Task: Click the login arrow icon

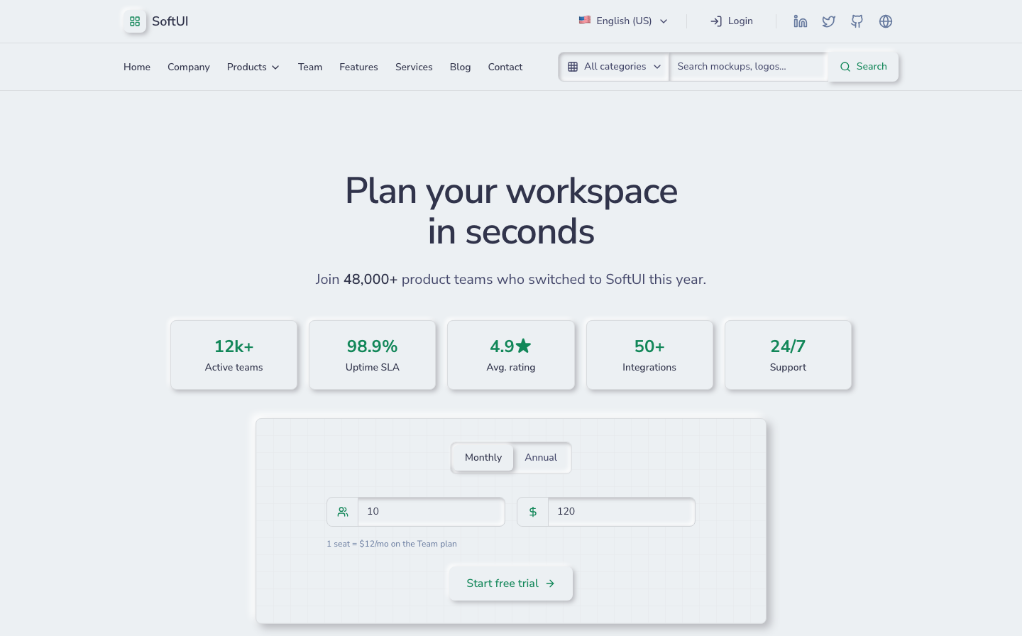Action: tap(716, 22)
